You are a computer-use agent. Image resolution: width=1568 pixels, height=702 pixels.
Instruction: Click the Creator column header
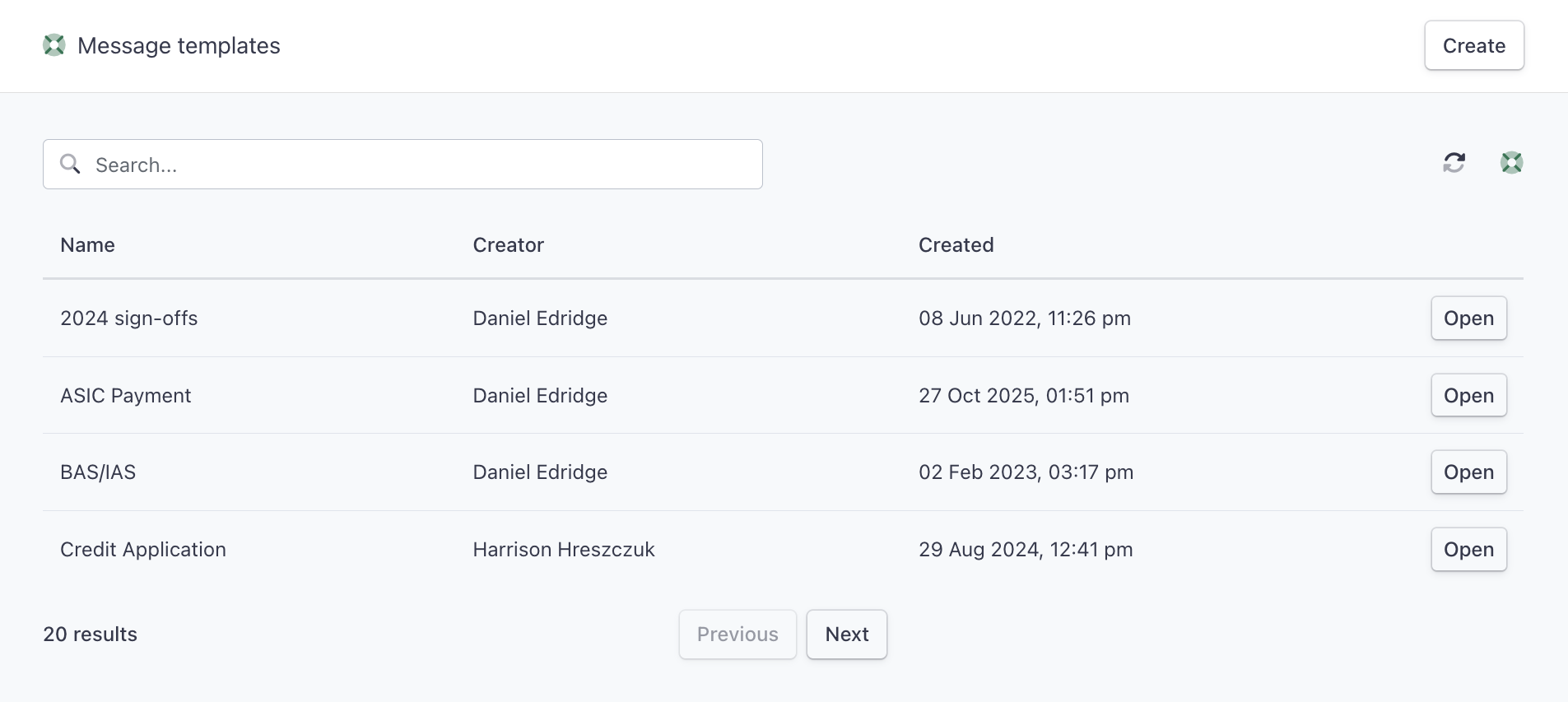coord(508,245)
